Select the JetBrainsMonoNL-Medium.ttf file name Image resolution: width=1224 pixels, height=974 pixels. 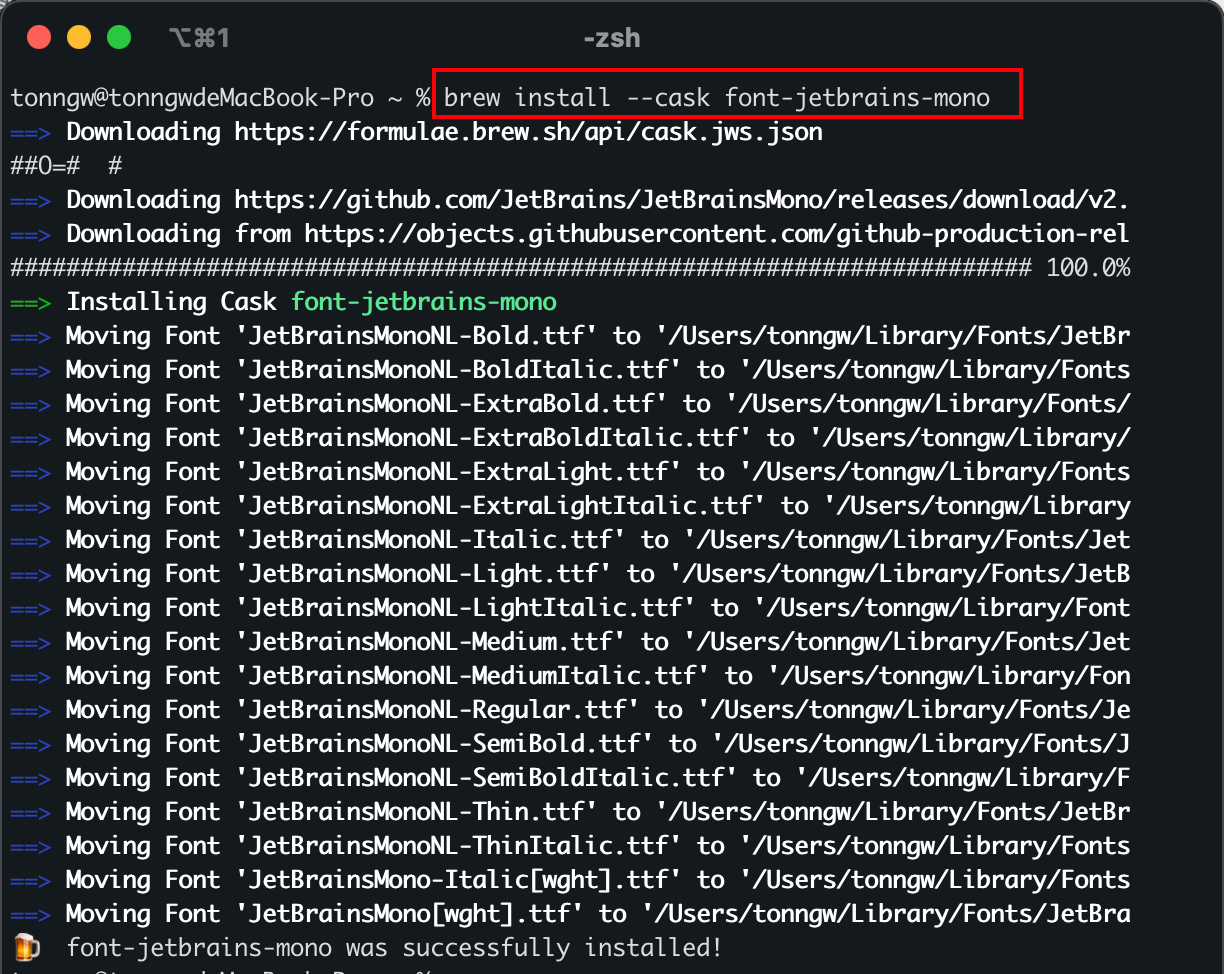pyautogui.click(x=430, y=642)
